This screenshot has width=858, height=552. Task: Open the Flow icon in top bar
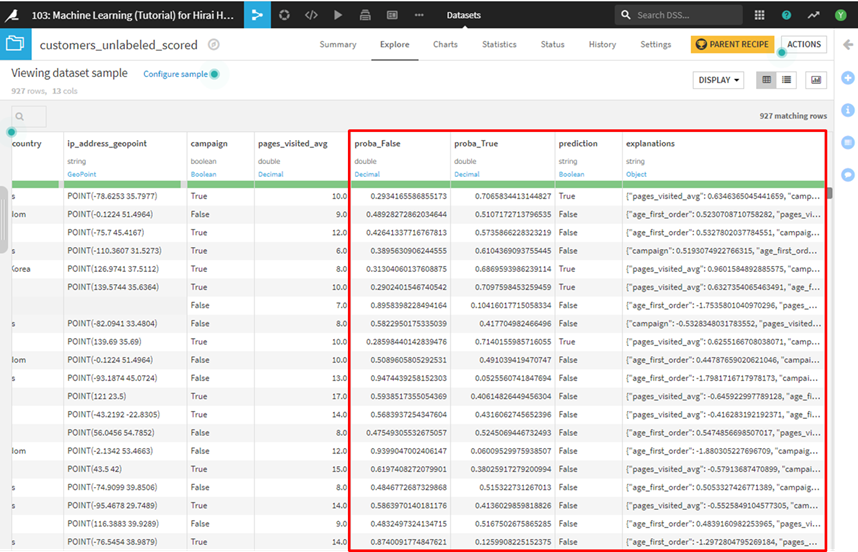257,15
